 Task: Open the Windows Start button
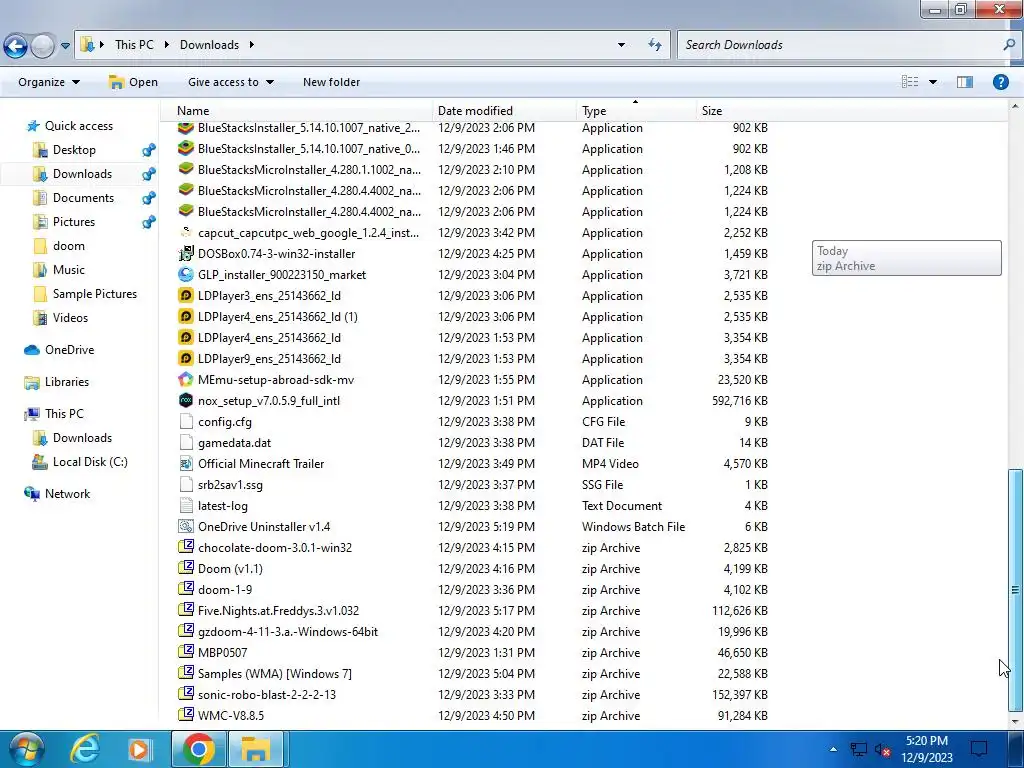click(26, 749)
